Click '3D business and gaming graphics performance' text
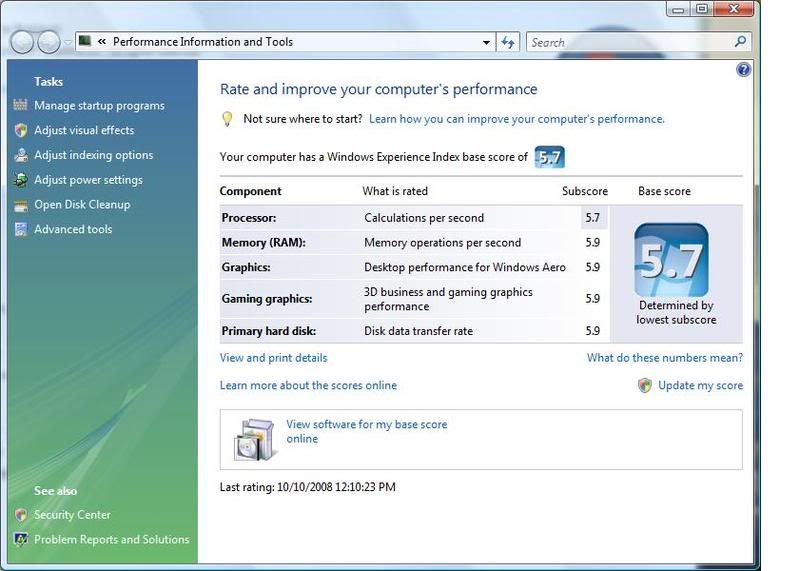Viewport: 799px width, 571px height. point(448,300)
